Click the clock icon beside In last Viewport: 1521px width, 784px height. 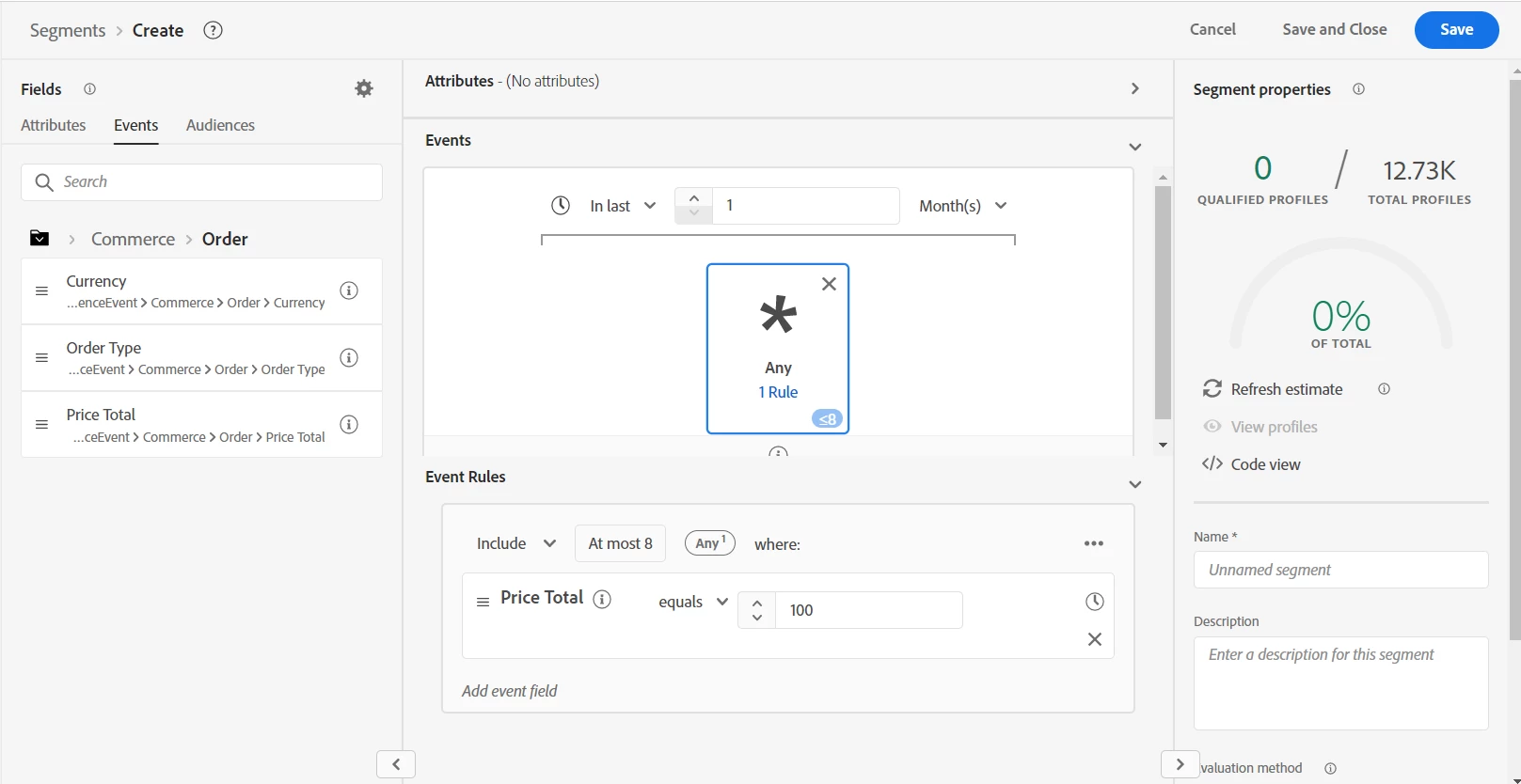click(561, 205)
